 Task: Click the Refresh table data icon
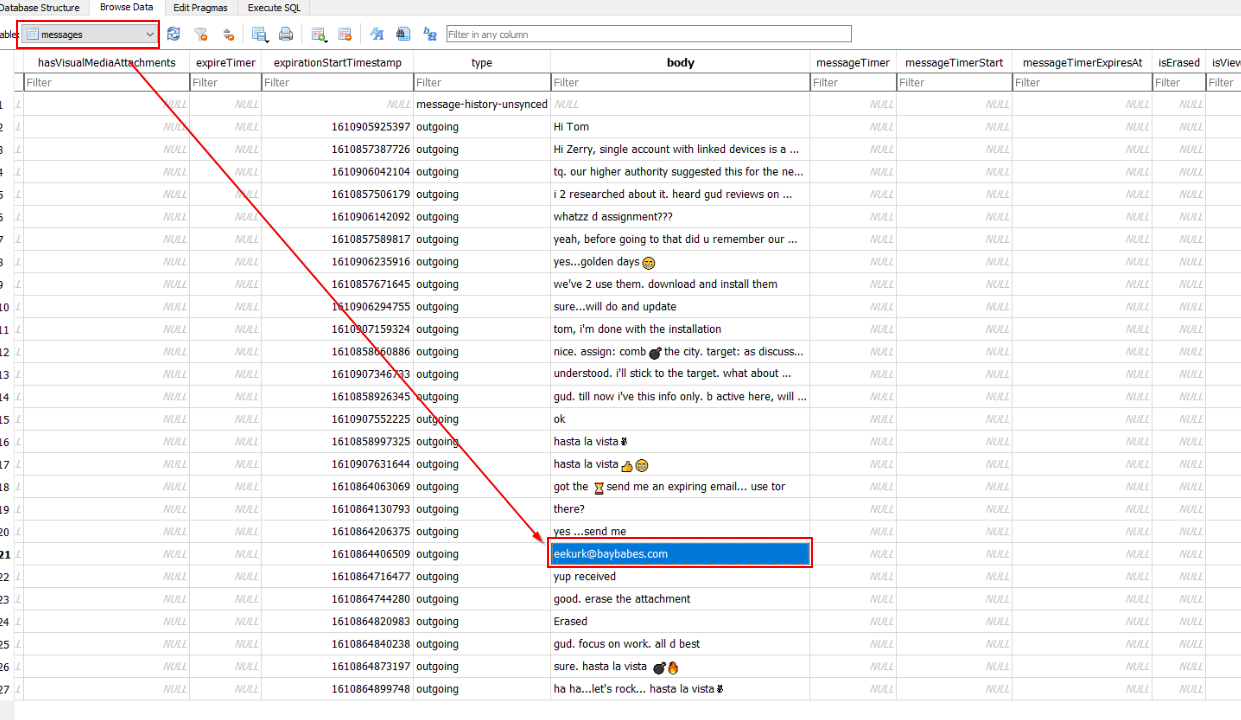click(x=174, y=34)
